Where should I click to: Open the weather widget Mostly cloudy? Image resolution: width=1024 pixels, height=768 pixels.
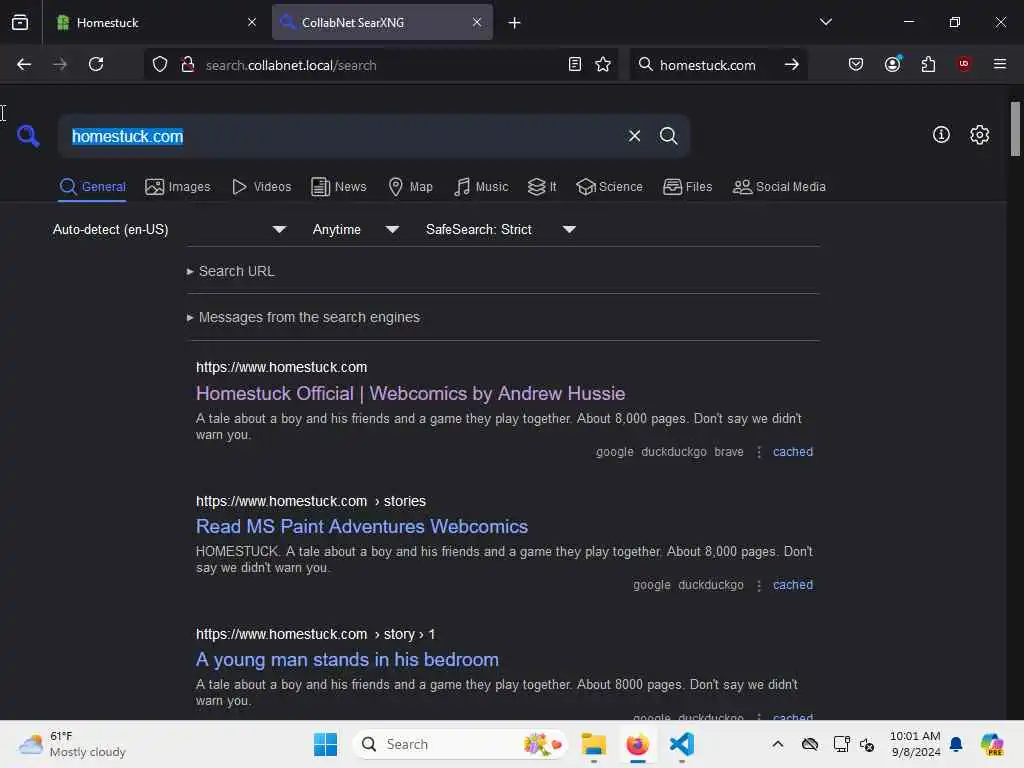coord(72,744)
